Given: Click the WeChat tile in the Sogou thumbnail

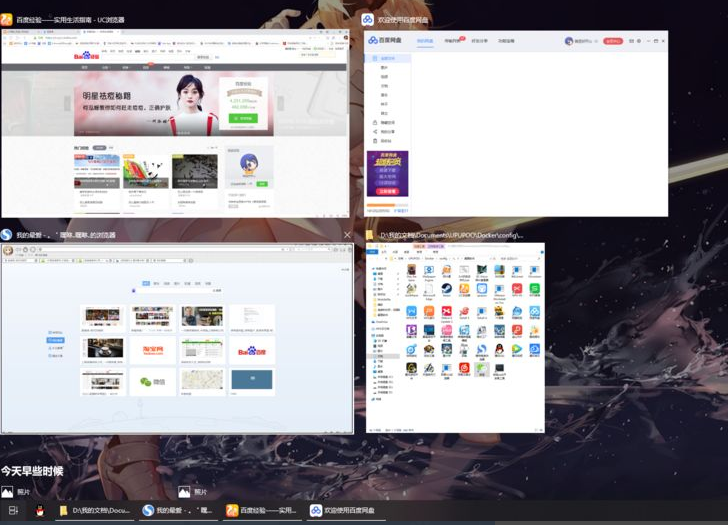Looking at the screenshot, I should pos(153,381).
